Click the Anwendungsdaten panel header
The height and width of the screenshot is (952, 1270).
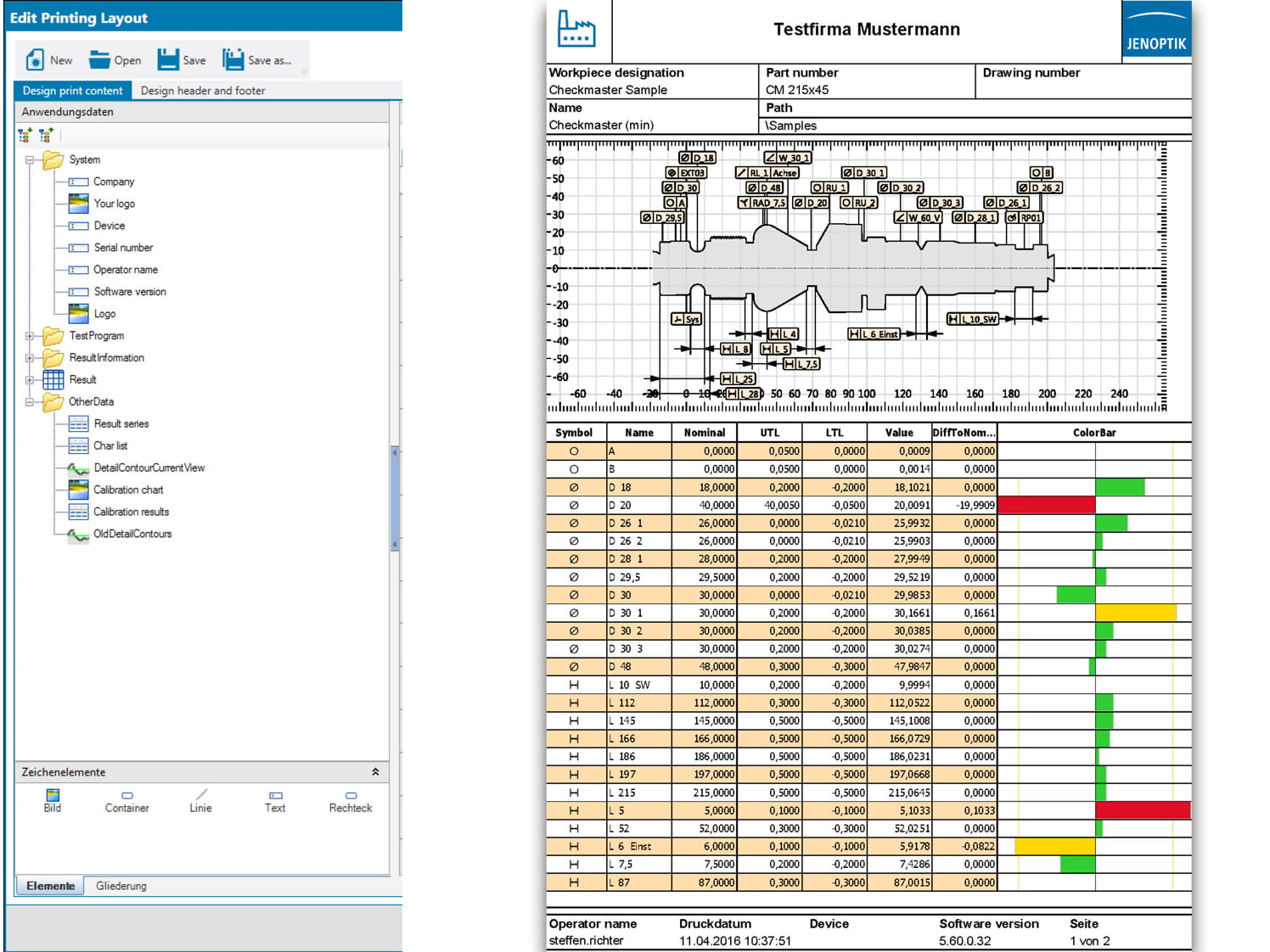click(x=202, y=112)
